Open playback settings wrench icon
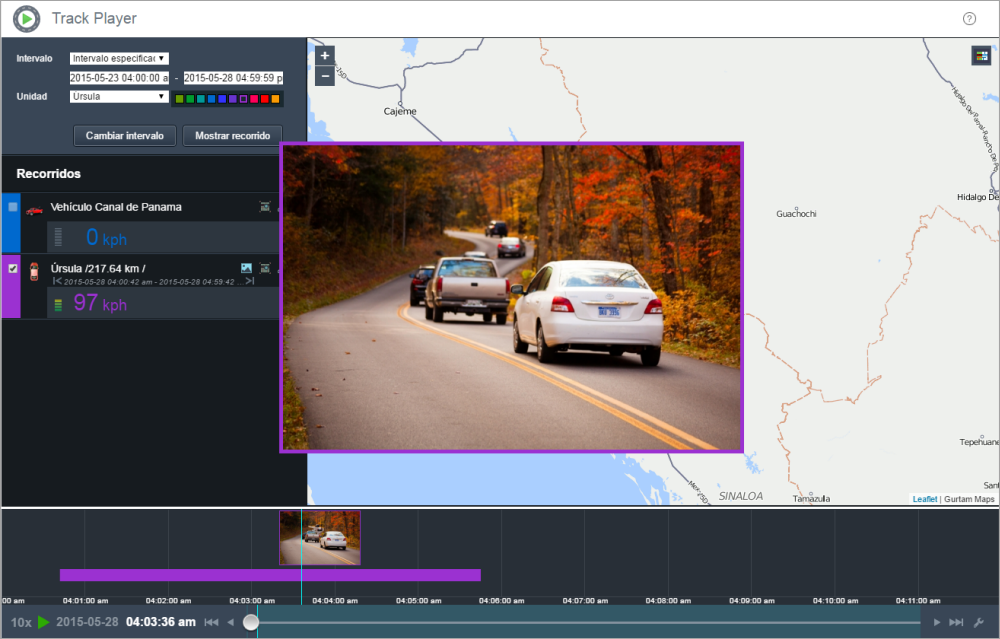The width and height of the screenshot is (1000, 639). pos(980,622)
